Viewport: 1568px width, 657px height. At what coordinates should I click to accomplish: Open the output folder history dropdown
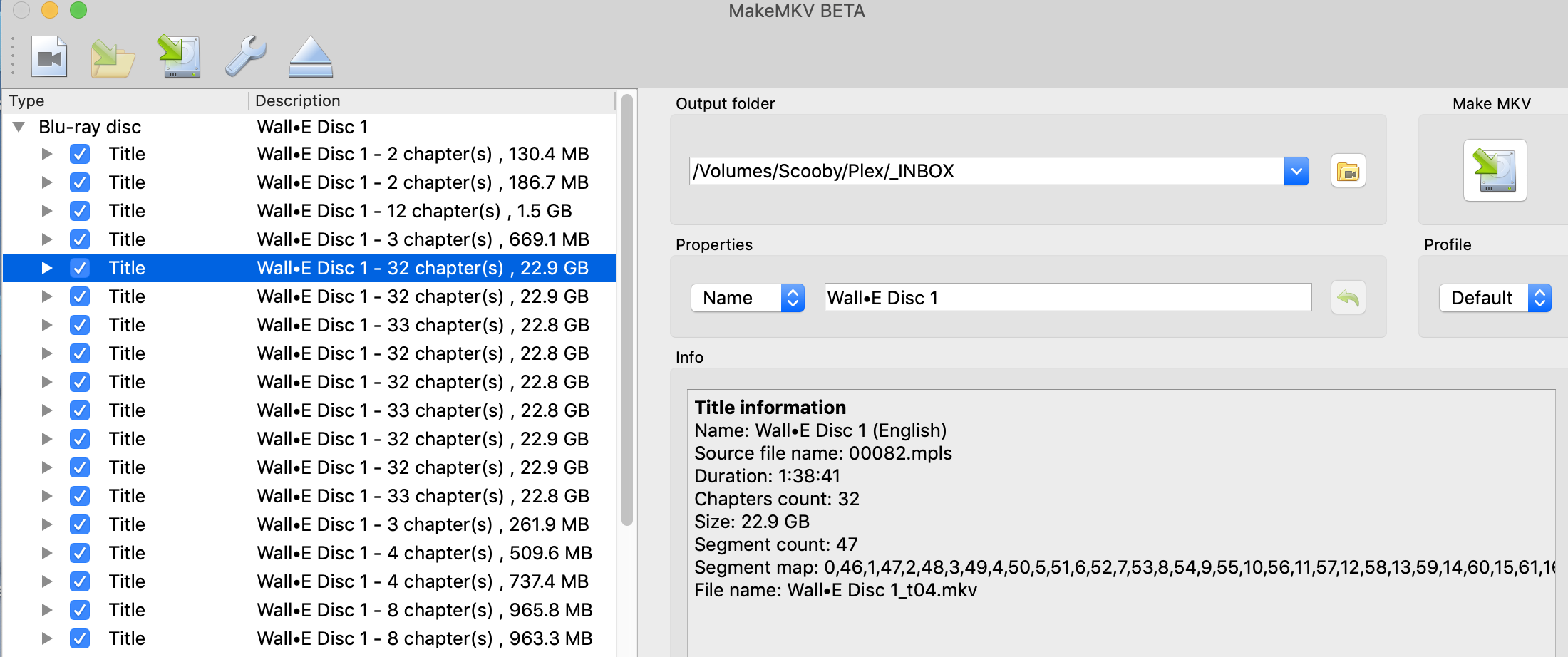(x=1296, y=171)
